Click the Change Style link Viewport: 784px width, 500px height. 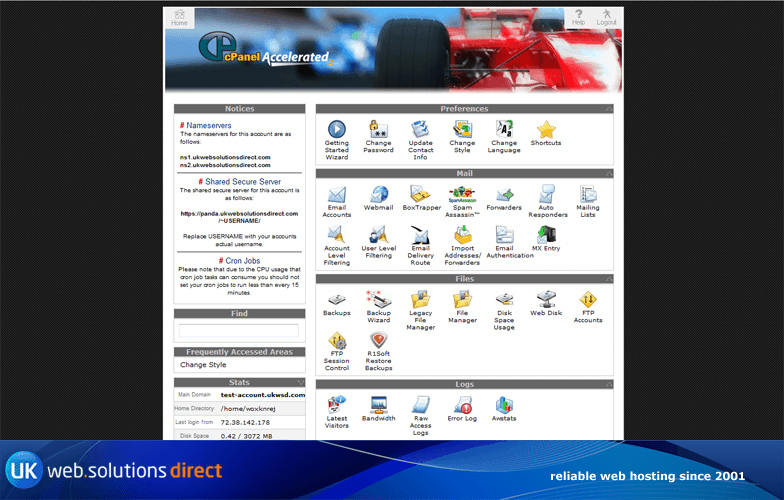pos(203,365)
